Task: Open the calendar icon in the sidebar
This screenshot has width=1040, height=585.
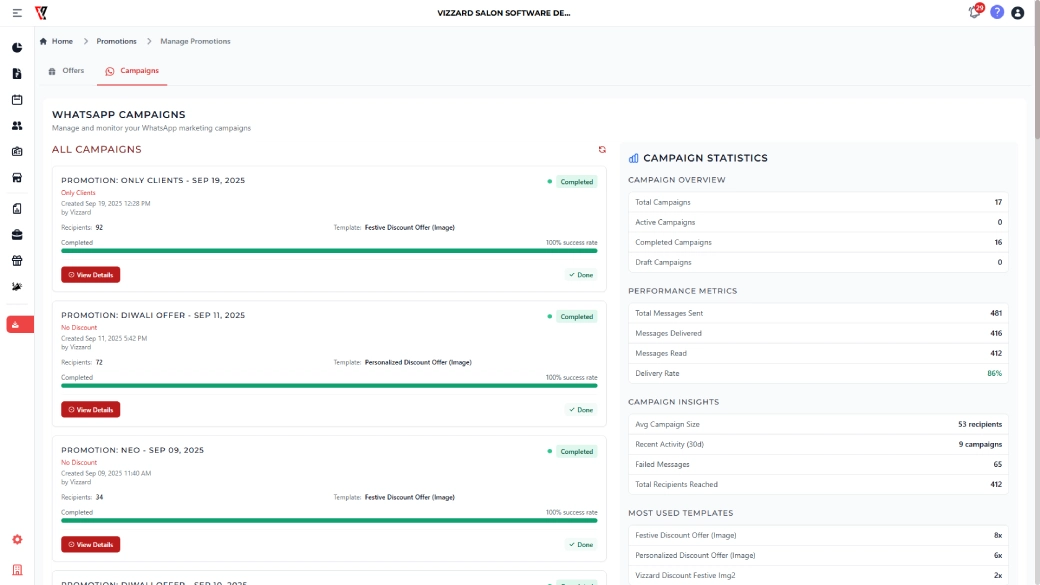Action: [x=17, y=100]
